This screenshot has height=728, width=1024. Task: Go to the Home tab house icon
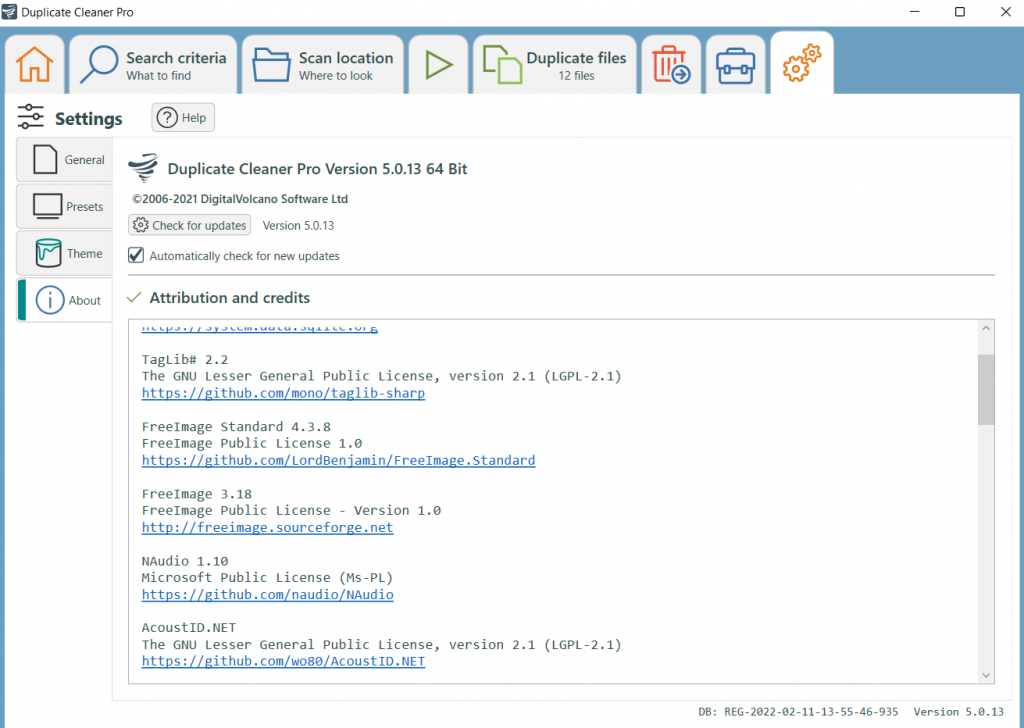(x=35, y=65)
